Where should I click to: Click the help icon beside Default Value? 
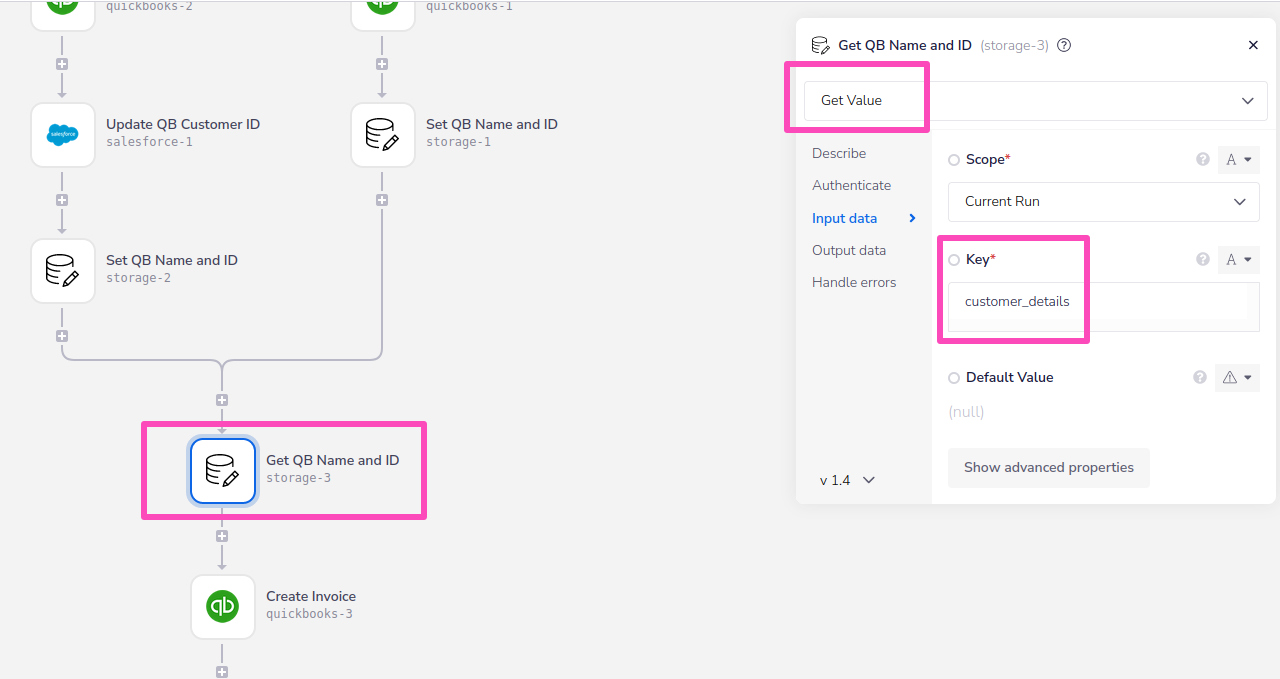coord(1200,377)
